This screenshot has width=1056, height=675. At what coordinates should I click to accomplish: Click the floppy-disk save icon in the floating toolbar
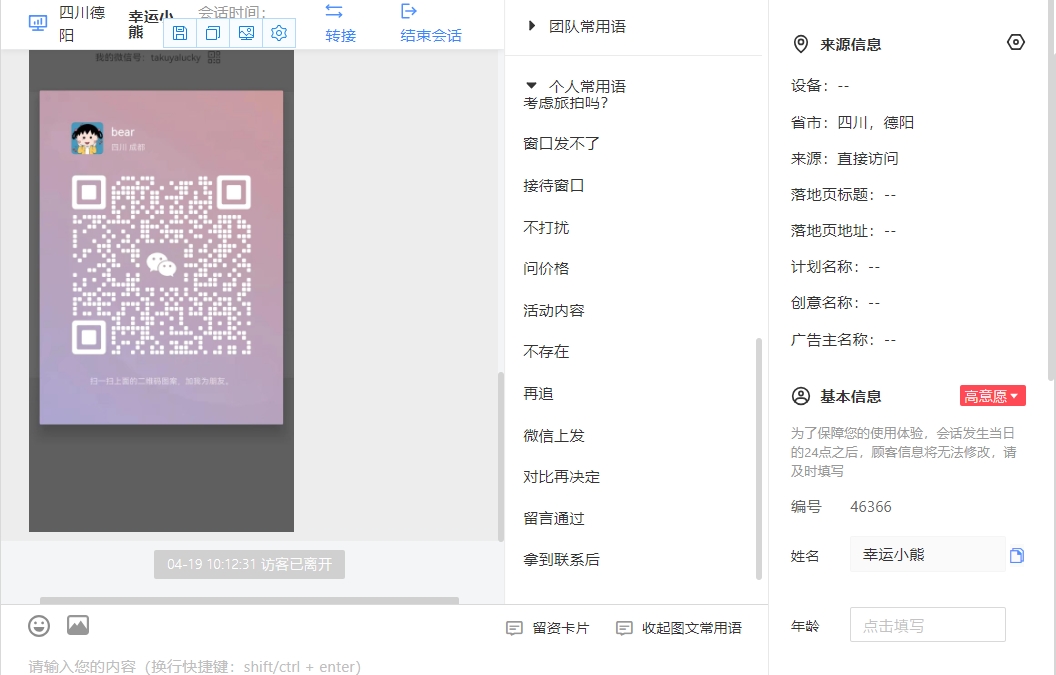pos(180,33)
